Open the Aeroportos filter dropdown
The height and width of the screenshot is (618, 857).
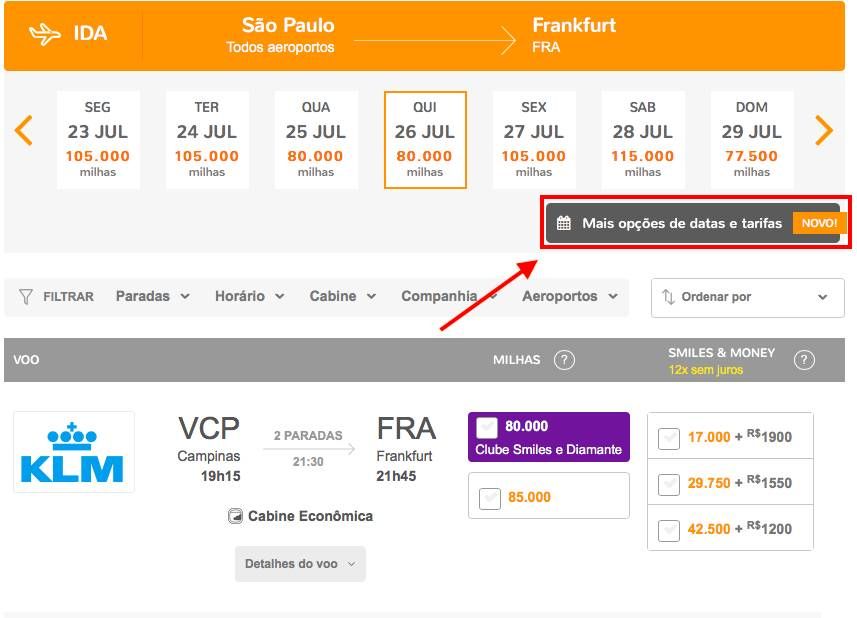(569, 296)
